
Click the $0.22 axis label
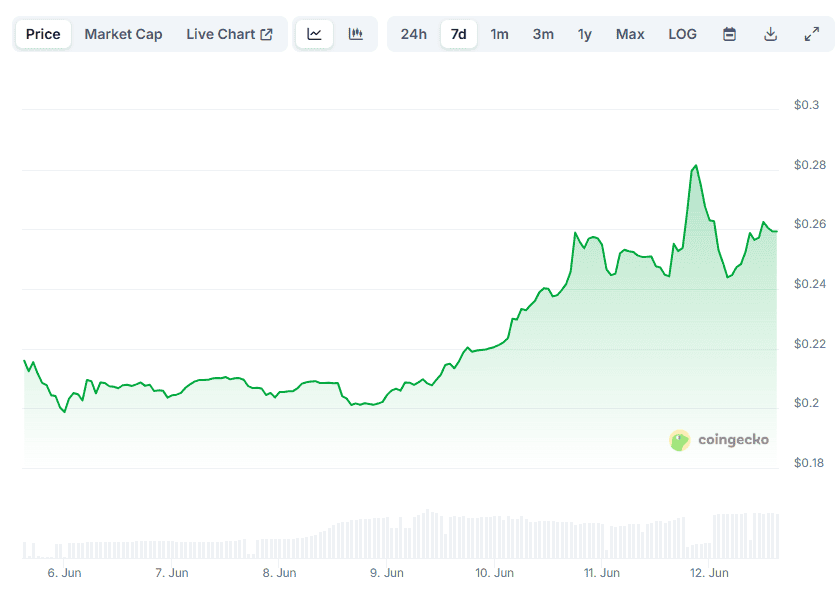point(809,344)
